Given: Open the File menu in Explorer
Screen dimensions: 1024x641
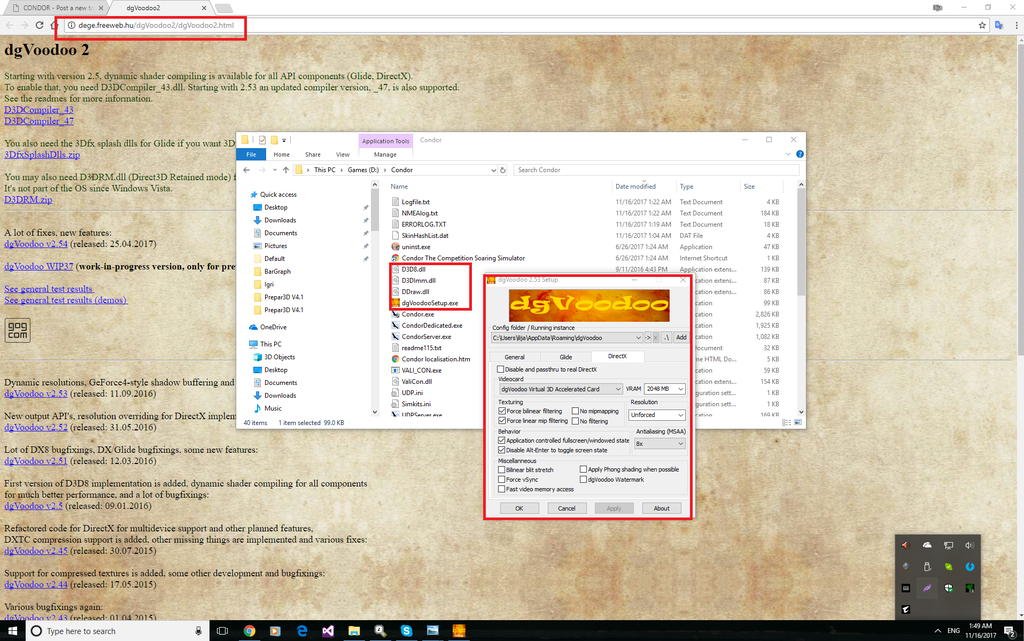Looking at the screenshot, I should click(x=251, y=155).
